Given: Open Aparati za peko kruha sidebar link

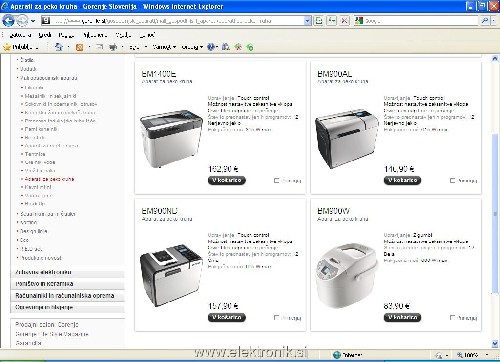Looking at the screenshot, I should [49, 179].
